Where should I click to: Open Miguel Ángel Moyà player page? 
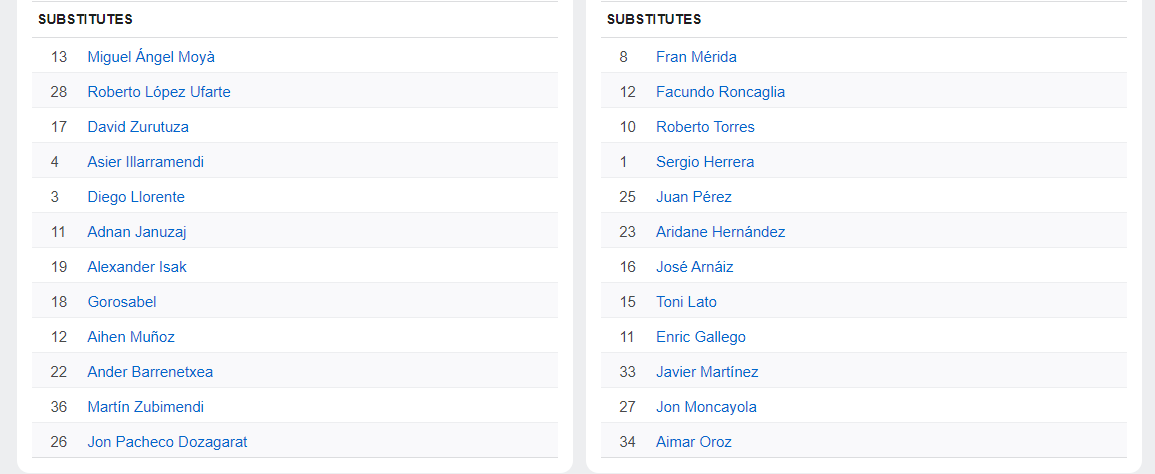[x=151, y=57]
